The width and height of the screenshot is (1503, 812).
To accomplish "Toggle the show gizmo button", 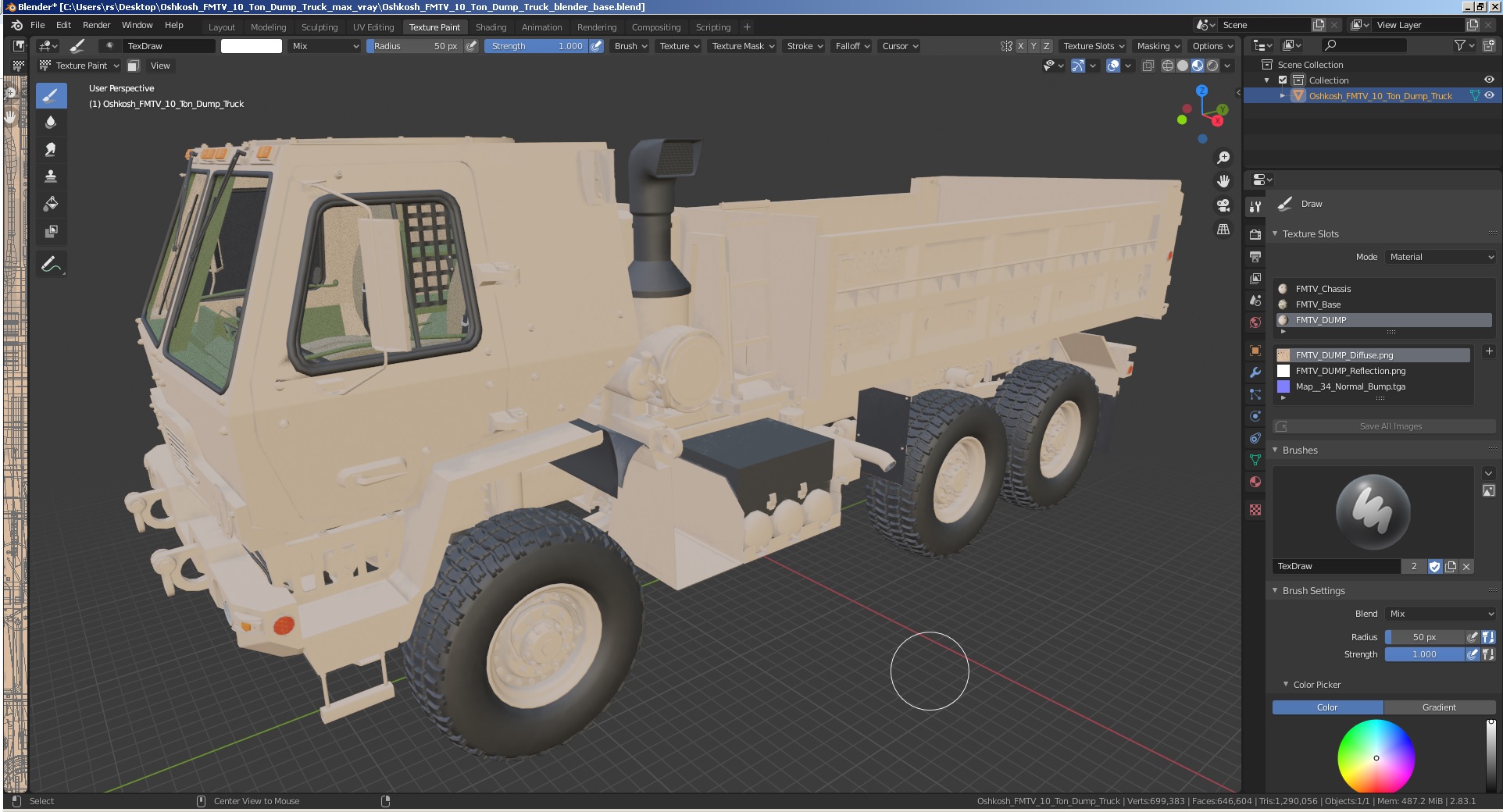I will pos(1078,66).
